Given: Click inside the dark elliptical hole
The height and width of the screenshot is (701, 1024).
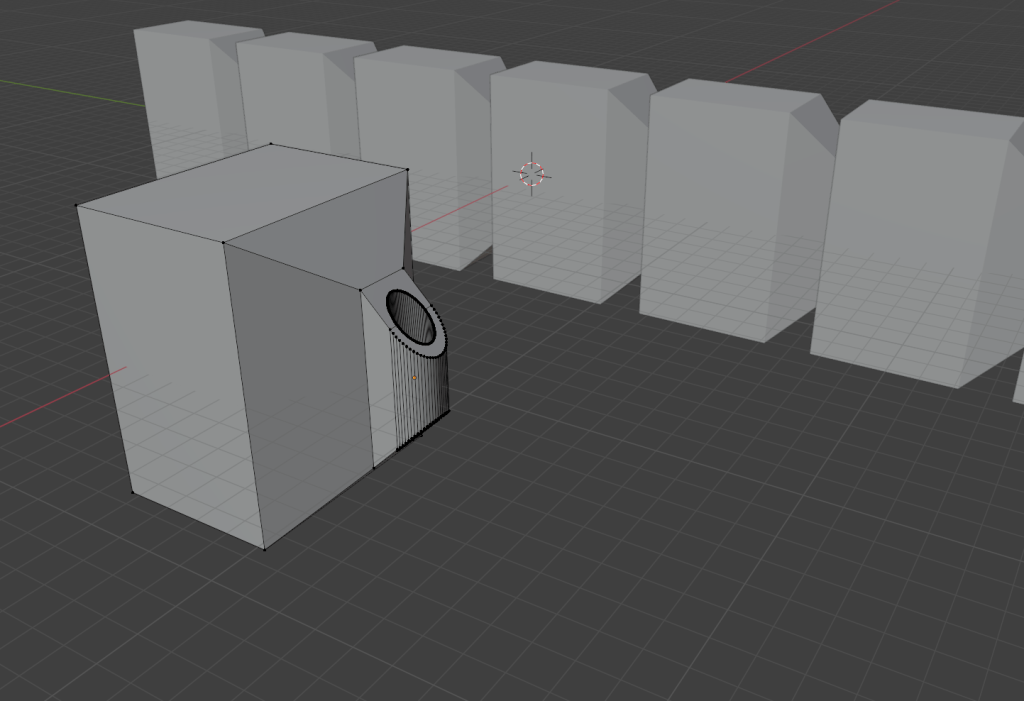Looking at the screenshot, I should pos(412,316).
